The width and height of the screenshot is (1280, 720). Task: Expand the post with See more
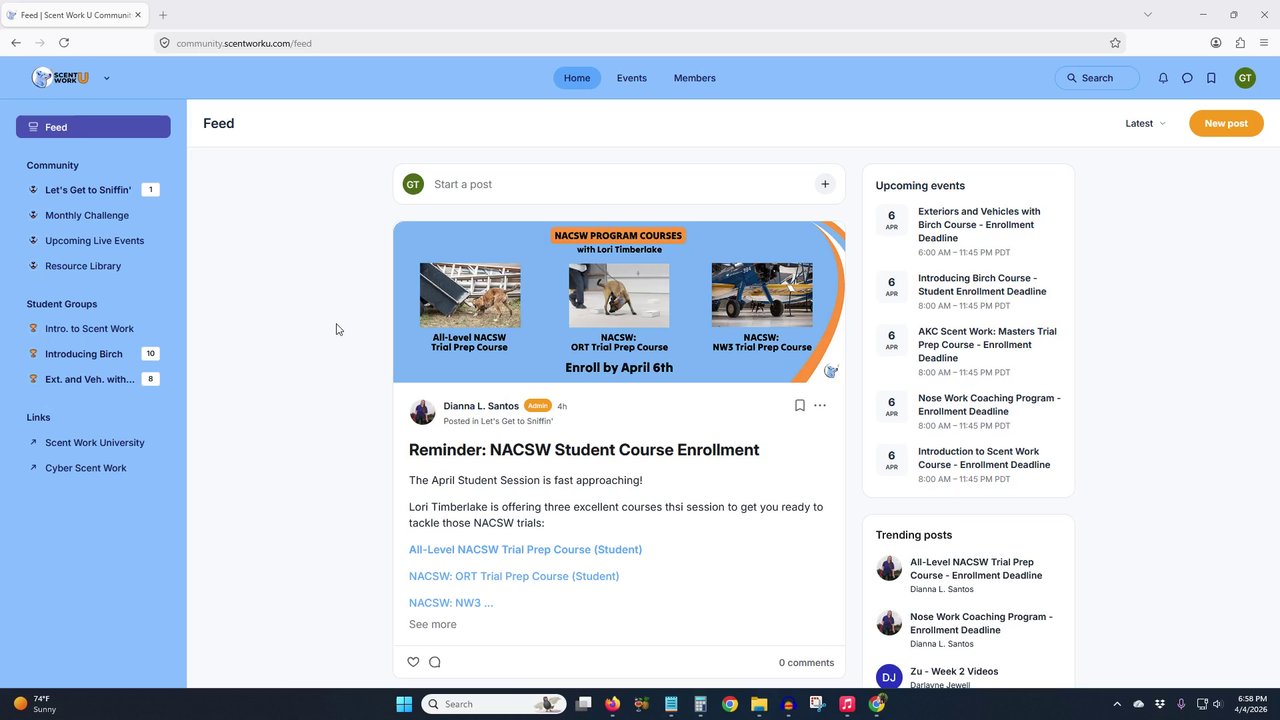(433, 624)
